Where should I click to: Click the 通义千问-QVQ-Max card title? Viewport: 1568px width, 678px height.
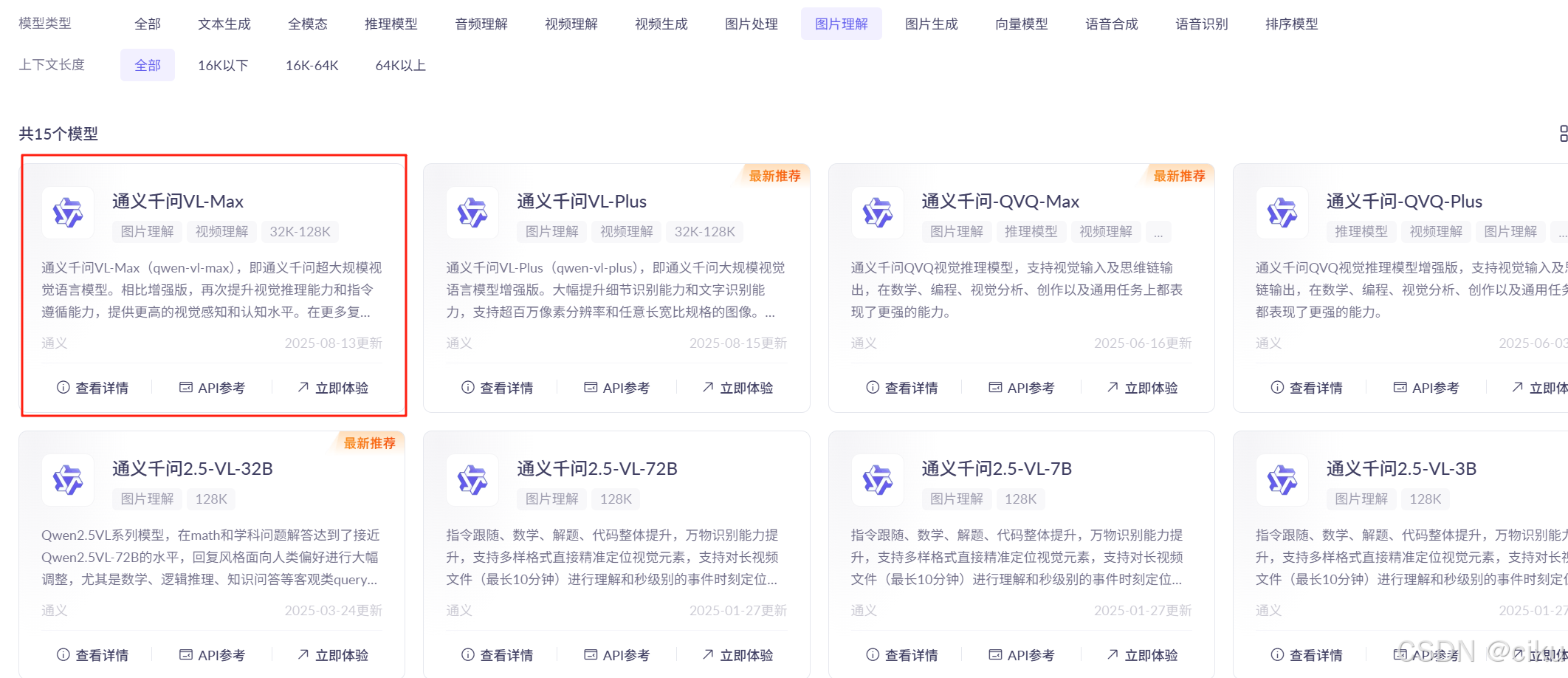(1000, 202)
